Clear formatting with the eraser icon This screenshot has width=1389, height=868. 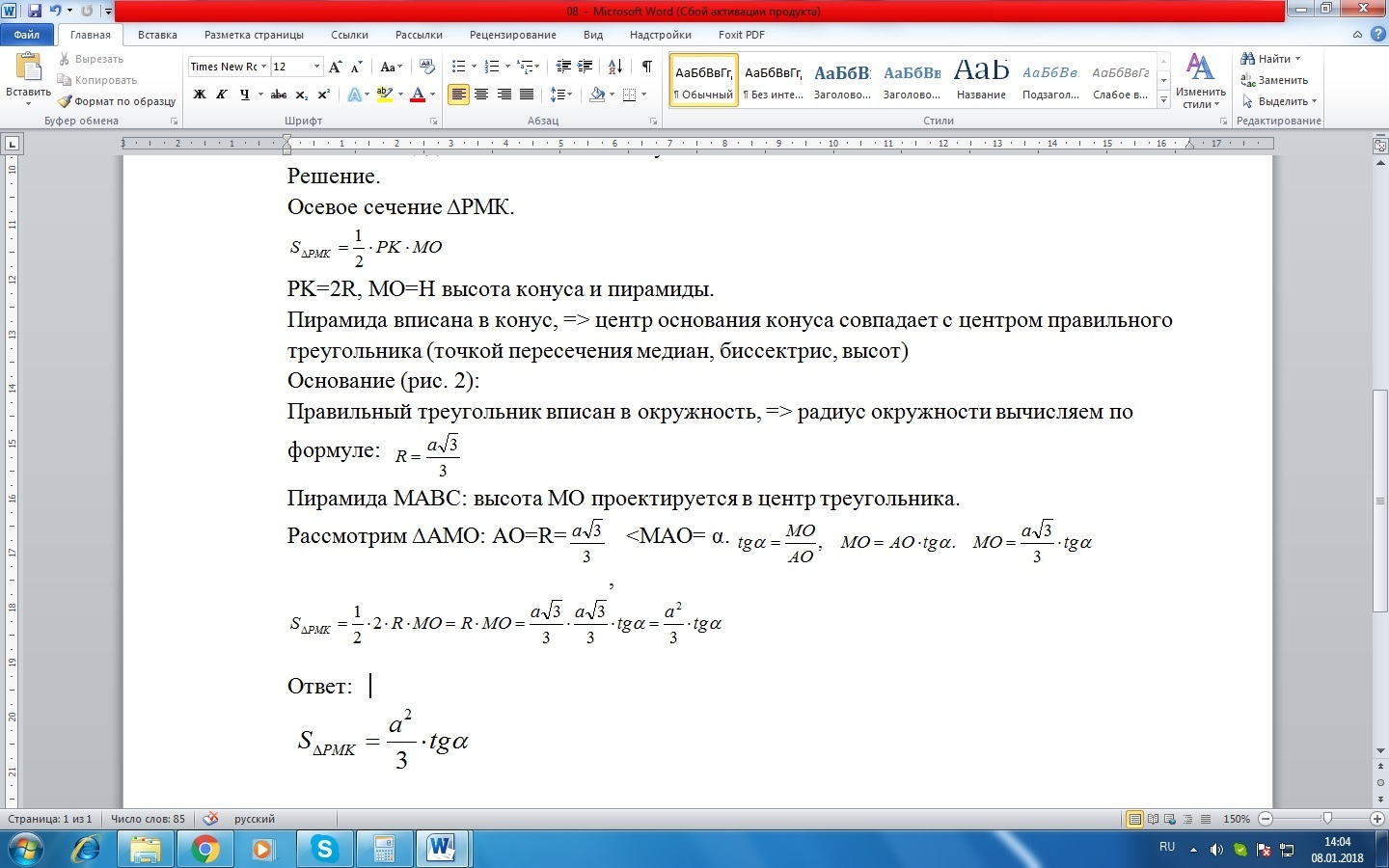[x=428, y=67]
